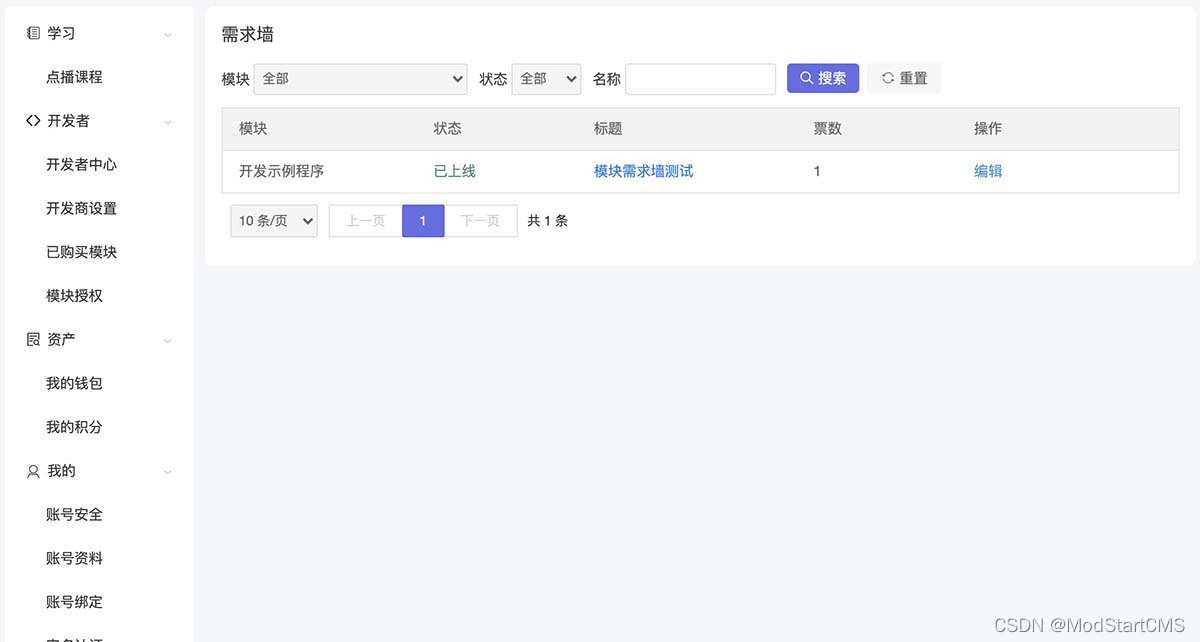Click 编辑 link for 开发示例程序 row

[988, 171]
